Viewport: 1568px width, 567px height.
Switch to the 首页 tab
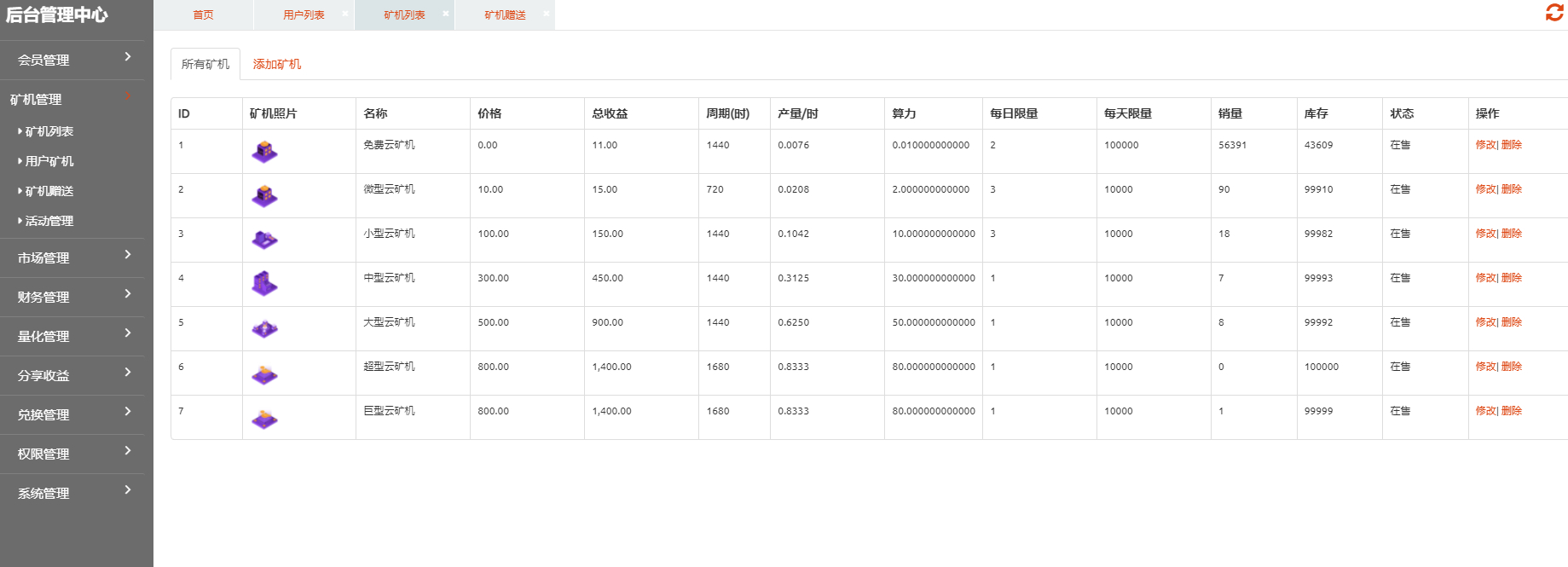tap(203, 15)
